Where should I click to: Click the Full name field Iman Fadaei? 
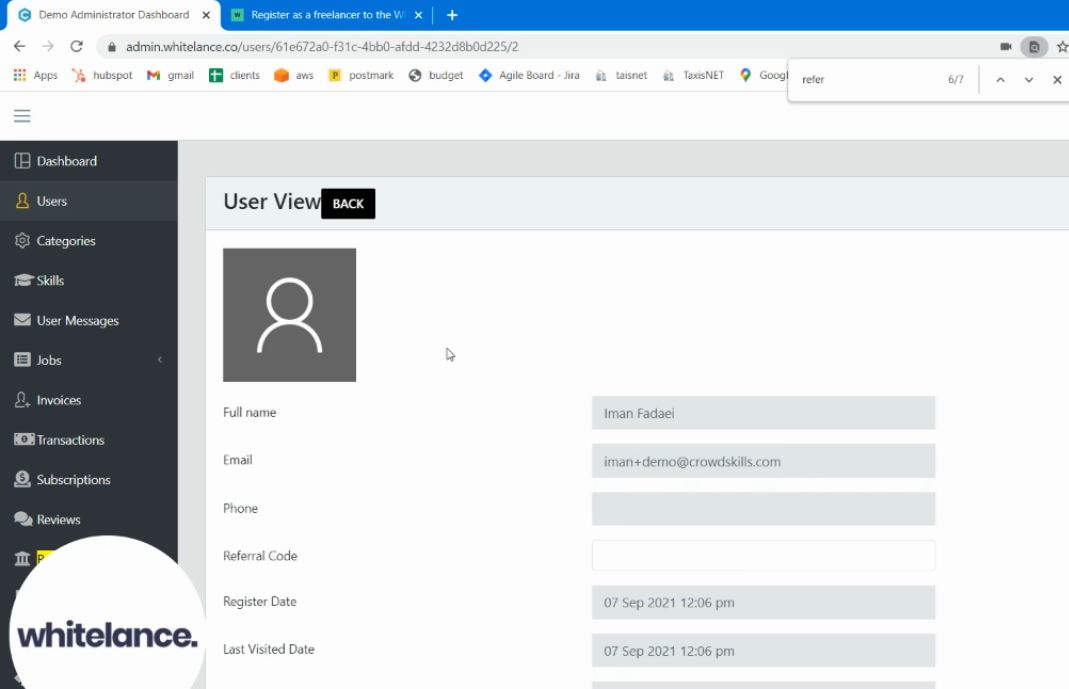[x=764, y=413]
